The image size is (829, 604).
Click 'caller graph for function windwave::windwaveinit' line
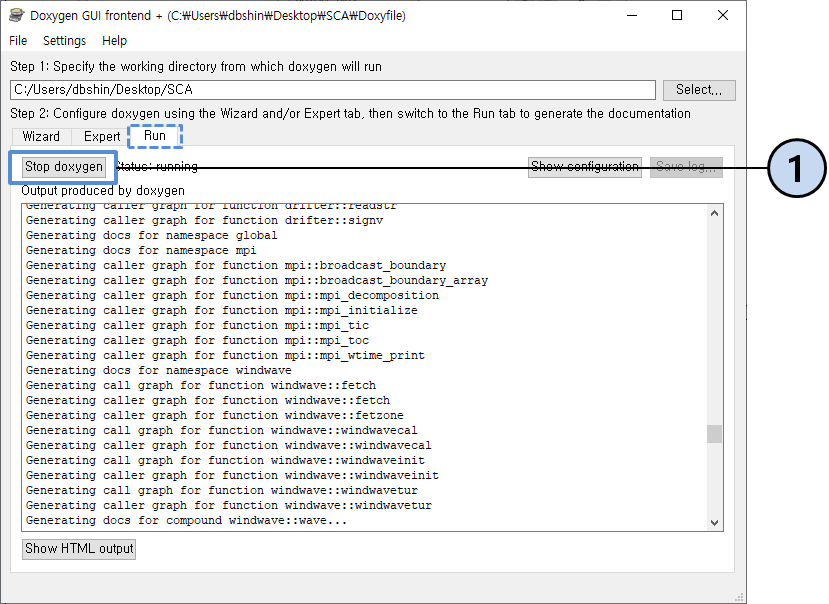point(232,475)
